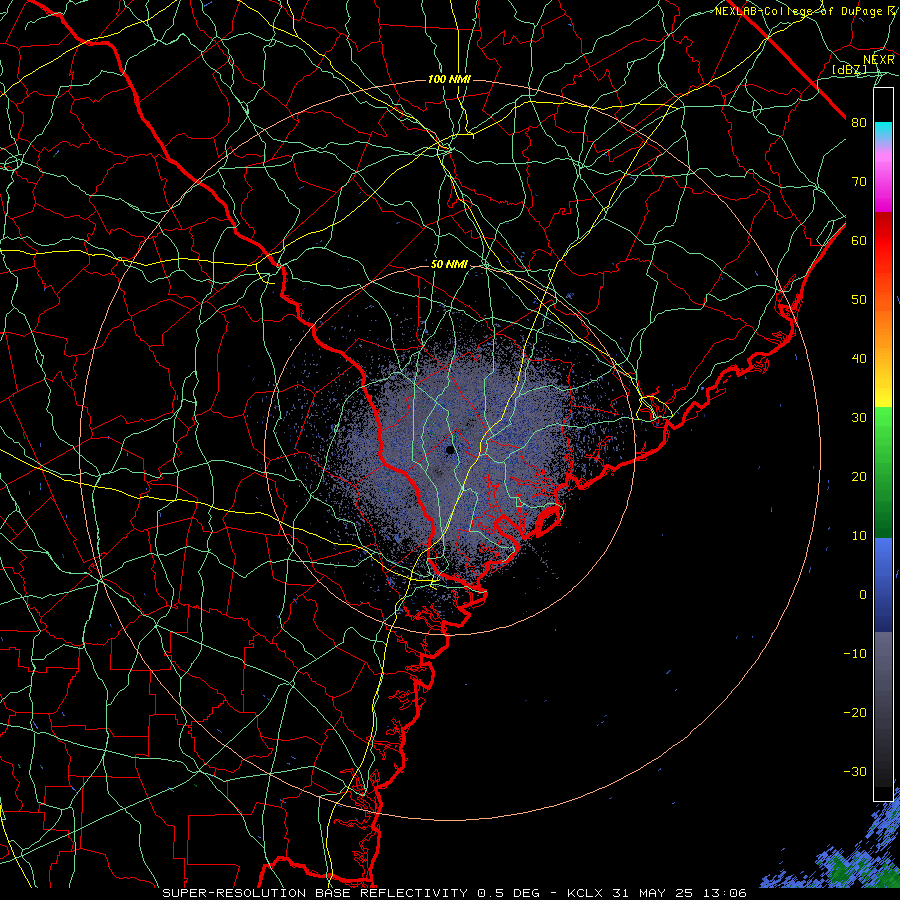Click the blue segment of the reflectivity color bar
The width and height of the screenshot is (900, 900).
click(x=883, y=584)
